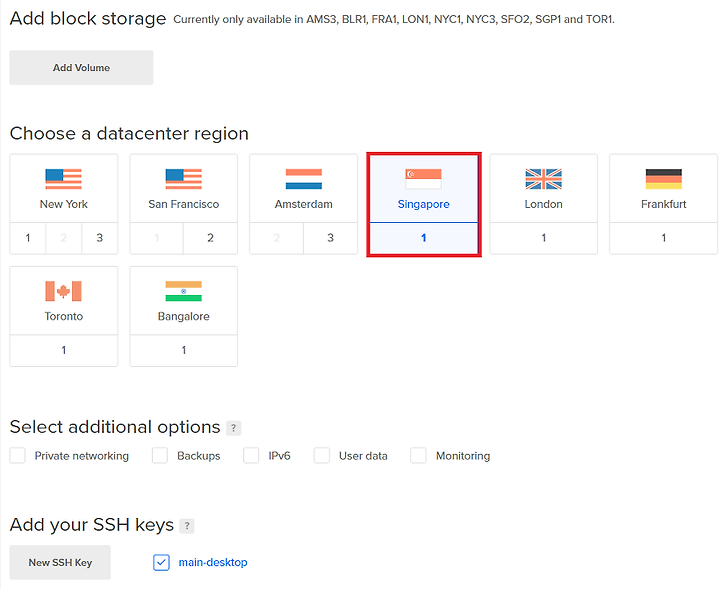Click the New York region name
Image resolution: width=720 pixels, height=589 pixels.
(64, 204)
